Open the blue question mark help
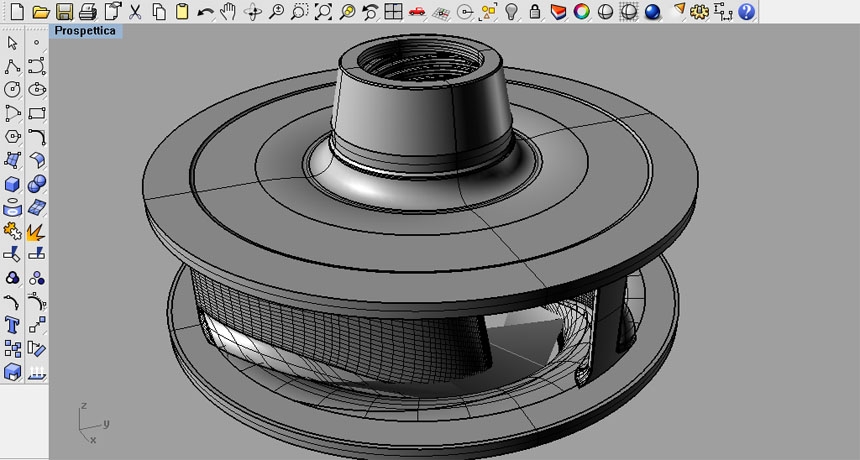This screenshot has width=860, height=460. pyautogui.click(x=746, y=11)
